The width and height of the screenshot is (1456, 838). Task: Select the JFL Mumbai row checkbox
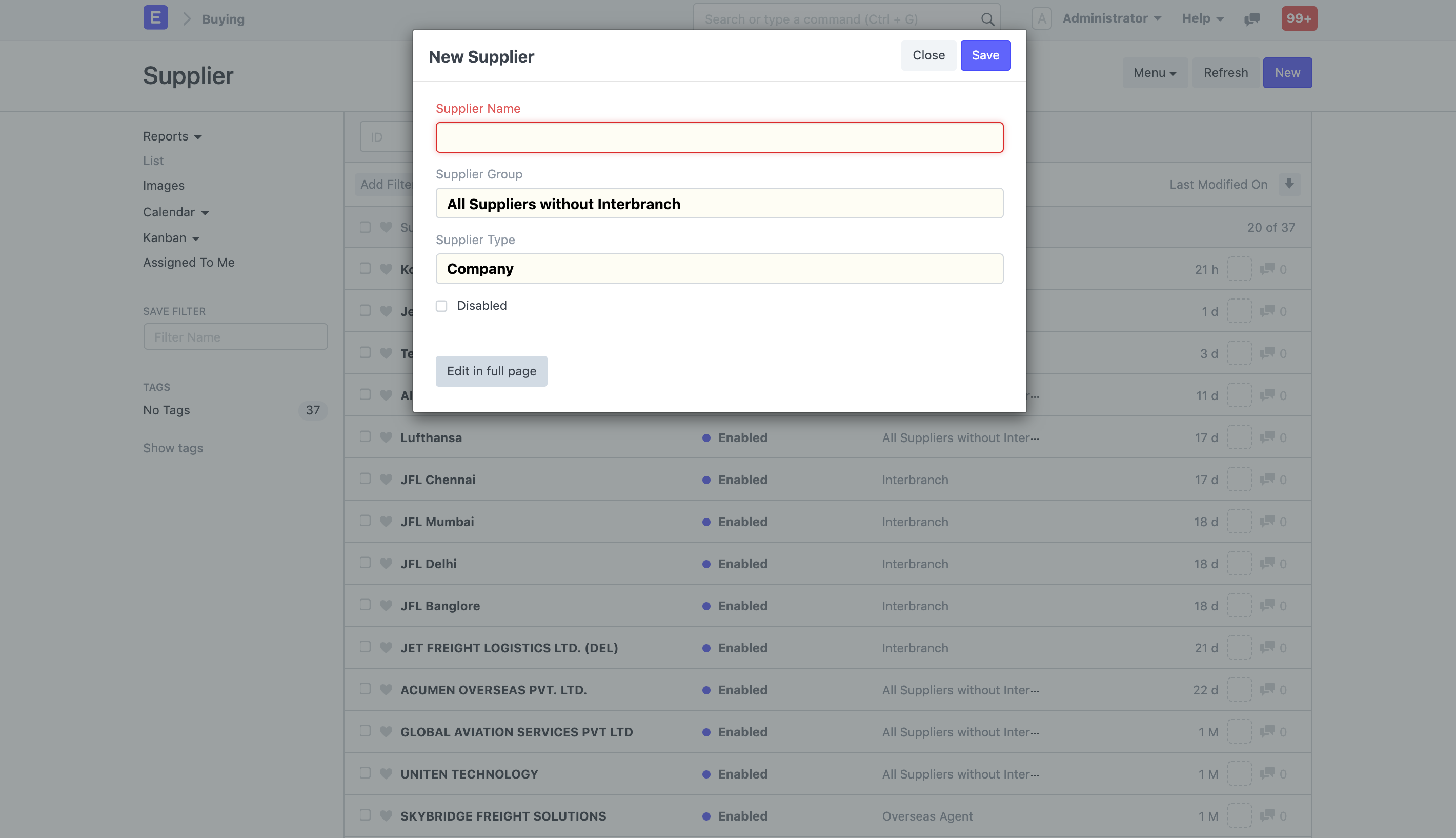[x=365, y=521]
